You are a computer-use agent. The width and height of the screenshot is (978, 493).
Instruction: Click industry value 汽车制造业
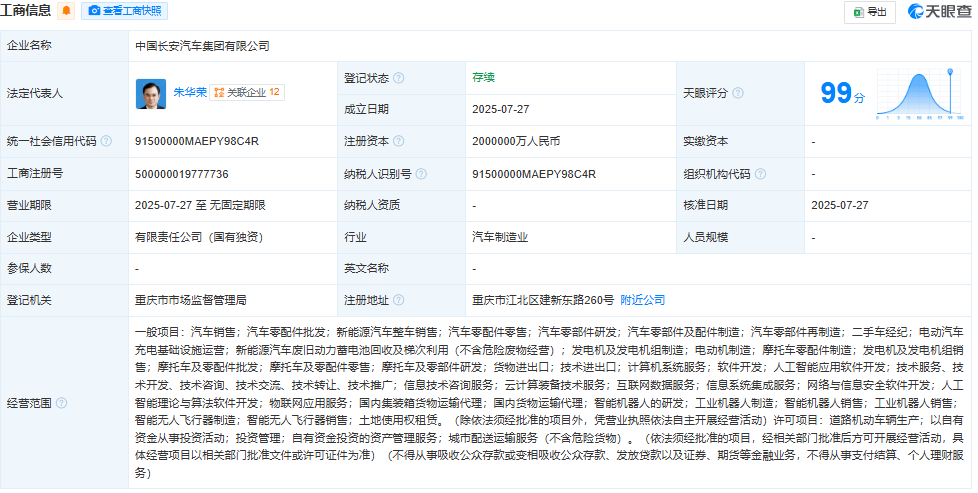tap(500, 237)
